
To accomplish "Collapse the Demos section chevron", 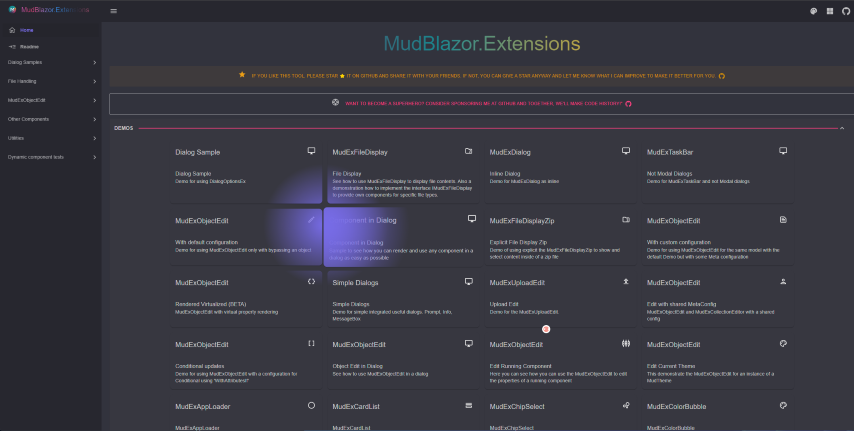I will [842, 128].
